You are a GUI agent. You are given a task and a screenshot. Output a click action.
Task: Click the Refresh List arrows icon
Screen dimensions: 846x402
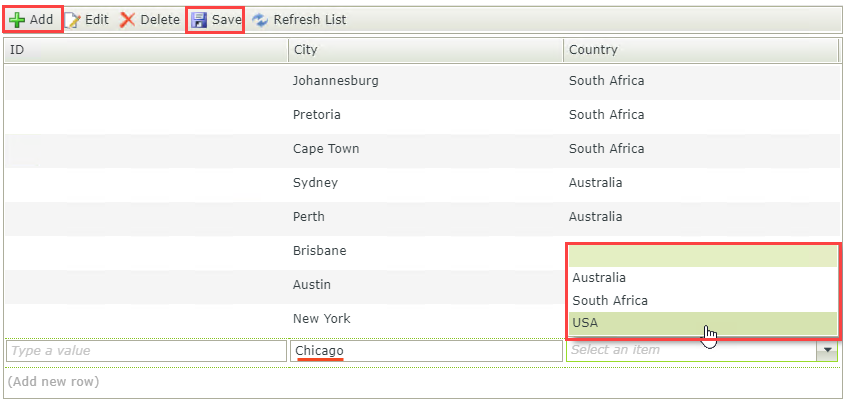(x=260, y=19)
